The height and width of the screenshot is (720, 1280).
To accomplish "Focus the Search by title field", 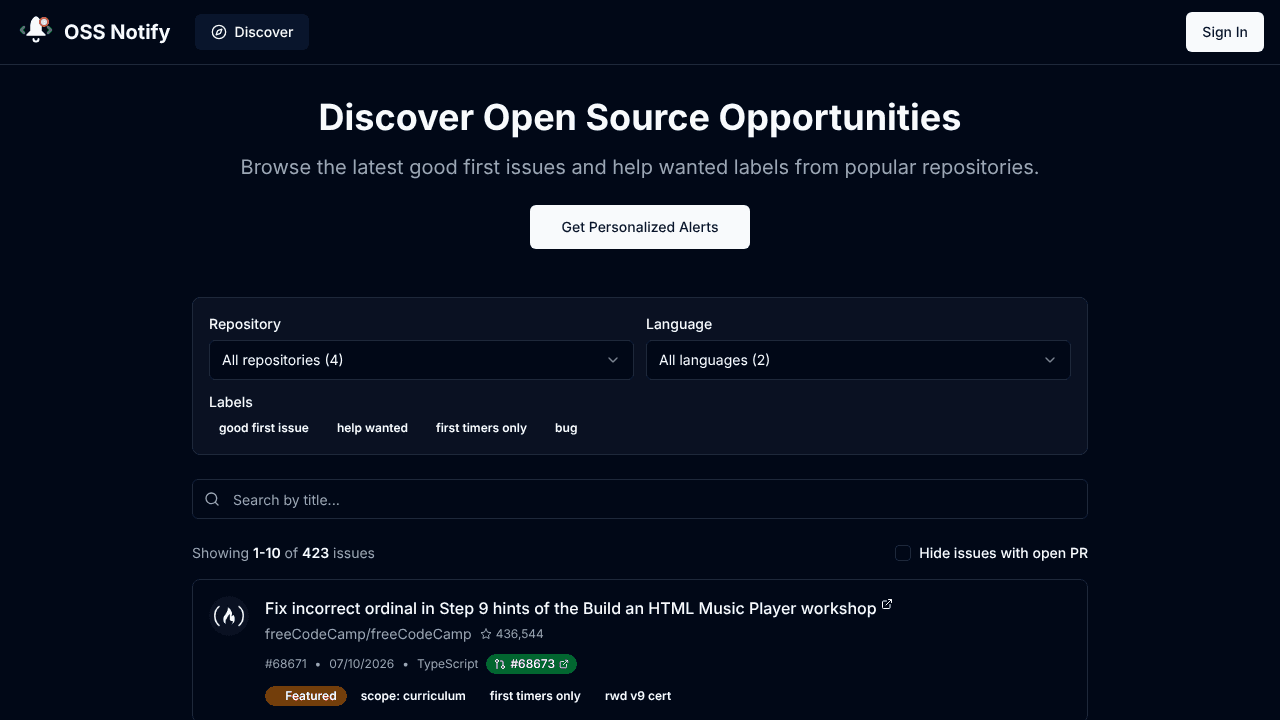I will 640,499.
